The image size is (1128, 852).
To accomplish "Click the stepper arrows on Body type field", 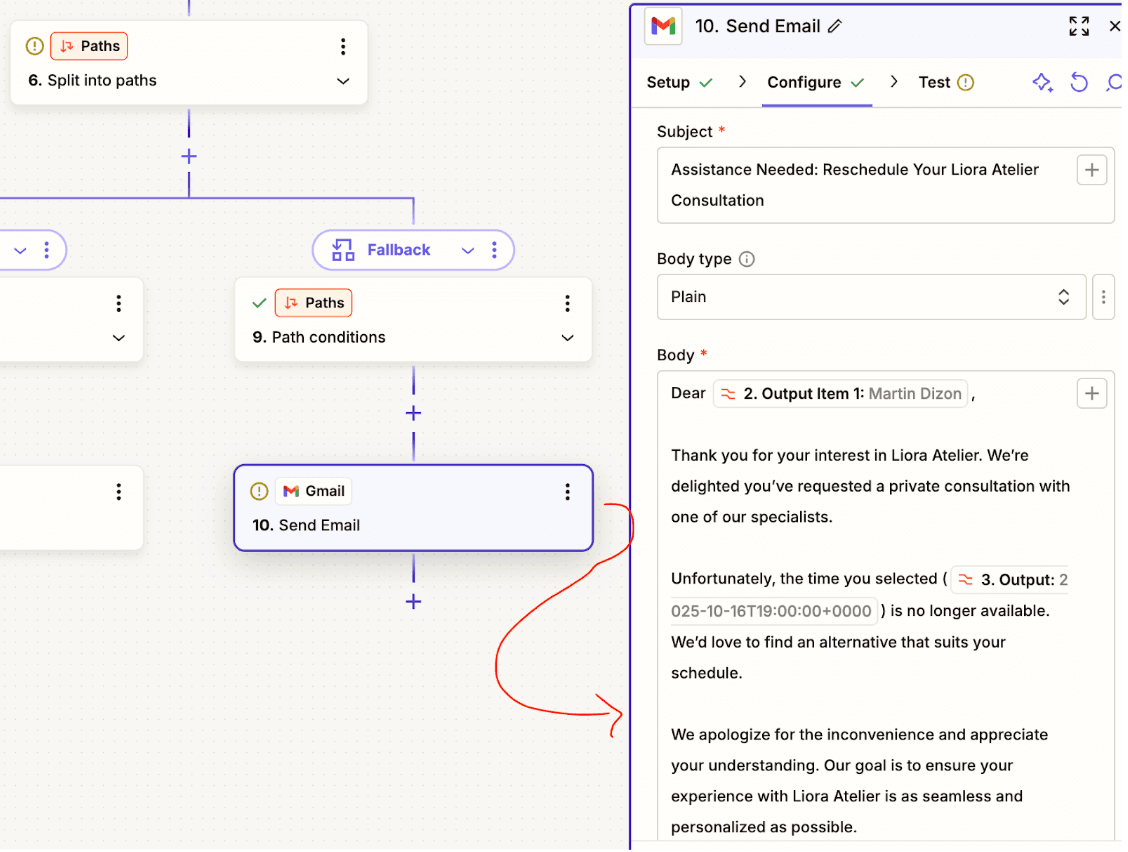I will click(x=1064, y=297).
